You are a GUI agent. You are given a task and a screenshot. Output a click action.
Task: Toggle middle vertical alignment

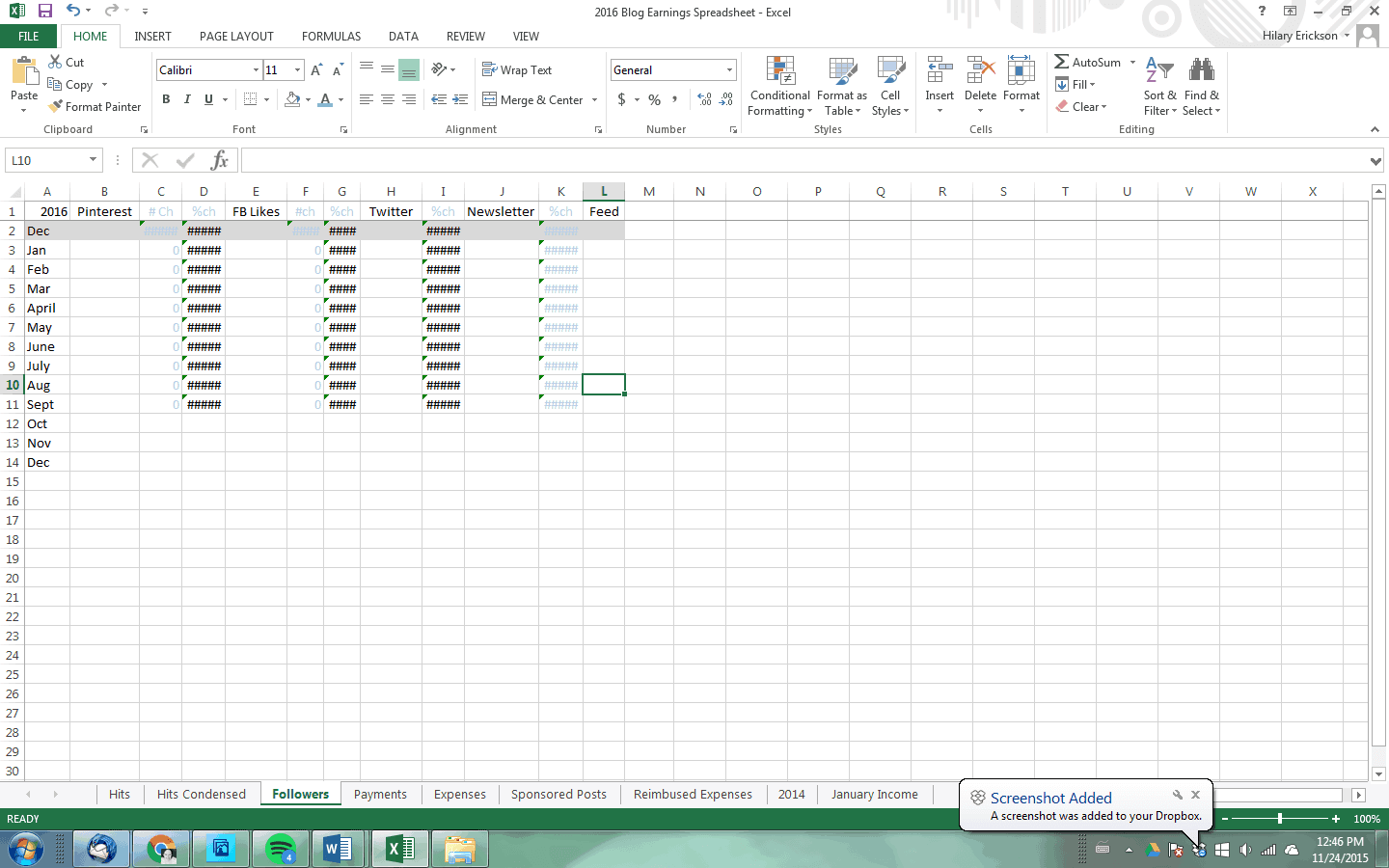pyautogui.click(x=388, y=69)
